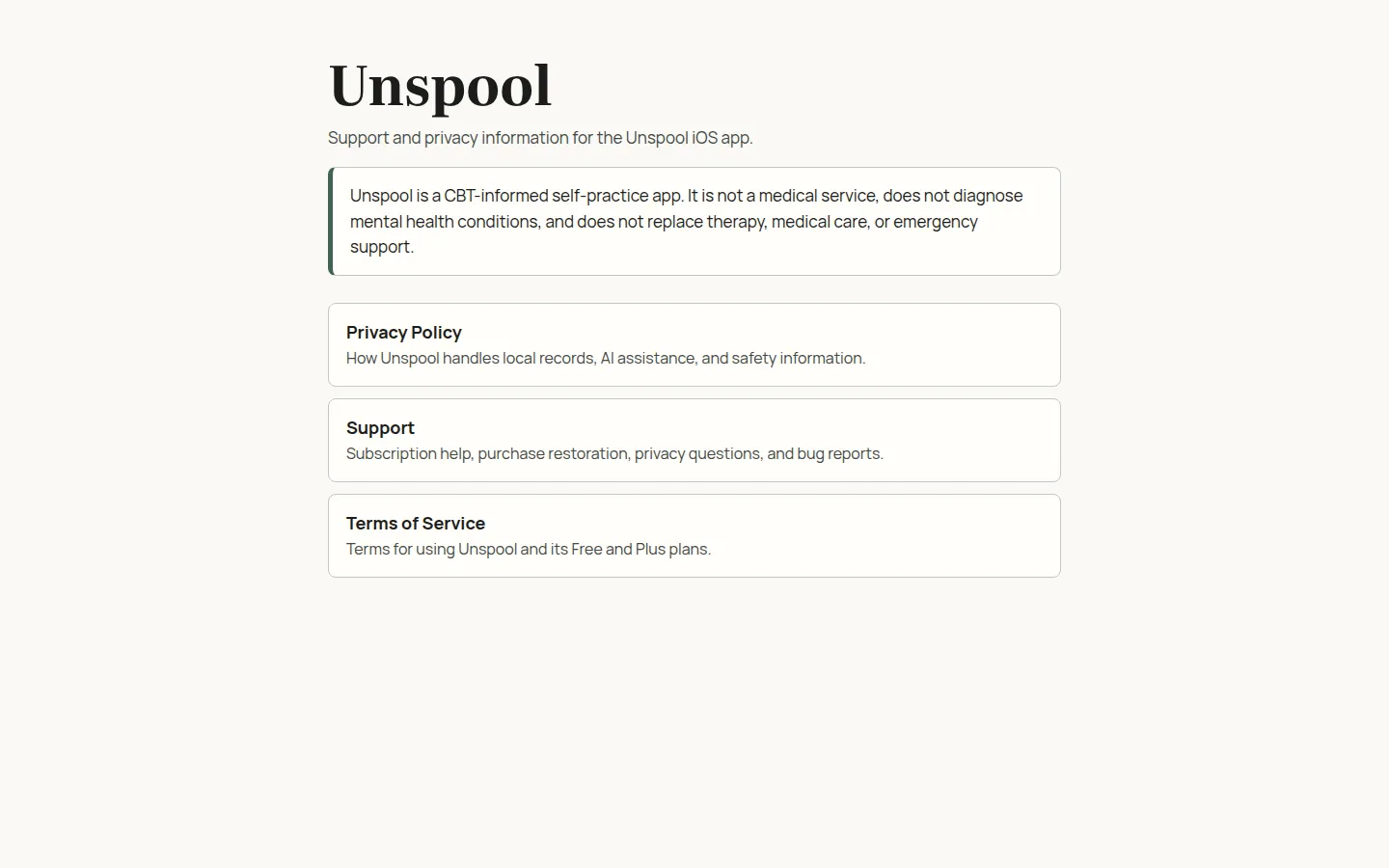
Task: Open the Privacy Policy card
Action: click(x=694, y=344)
